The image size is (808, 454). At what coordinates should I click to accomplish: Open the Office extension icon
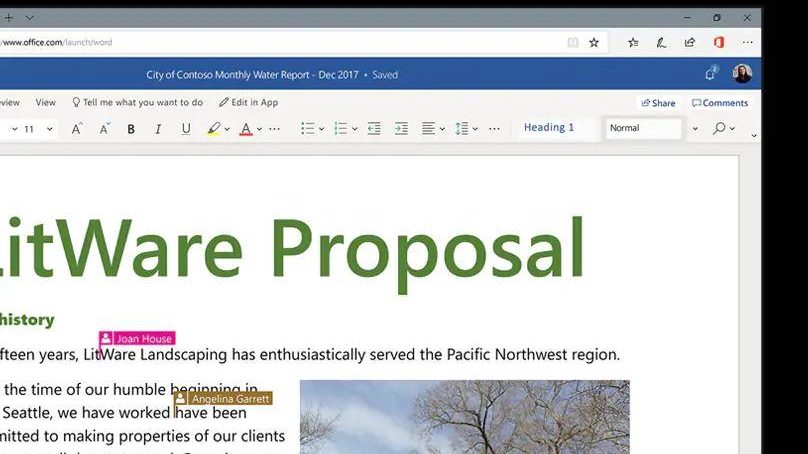click(719, 42)
